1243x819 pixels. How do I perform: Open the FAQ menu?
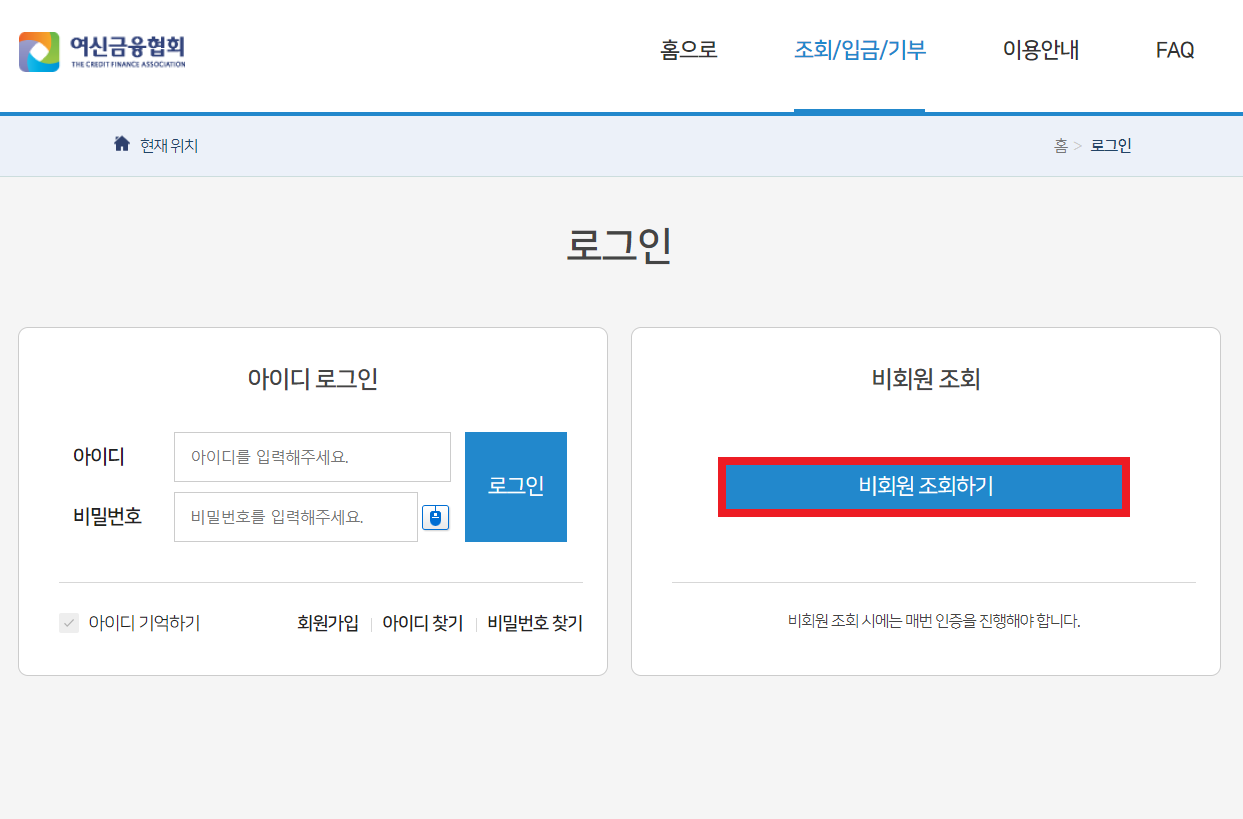click(x=1175, y=50)
